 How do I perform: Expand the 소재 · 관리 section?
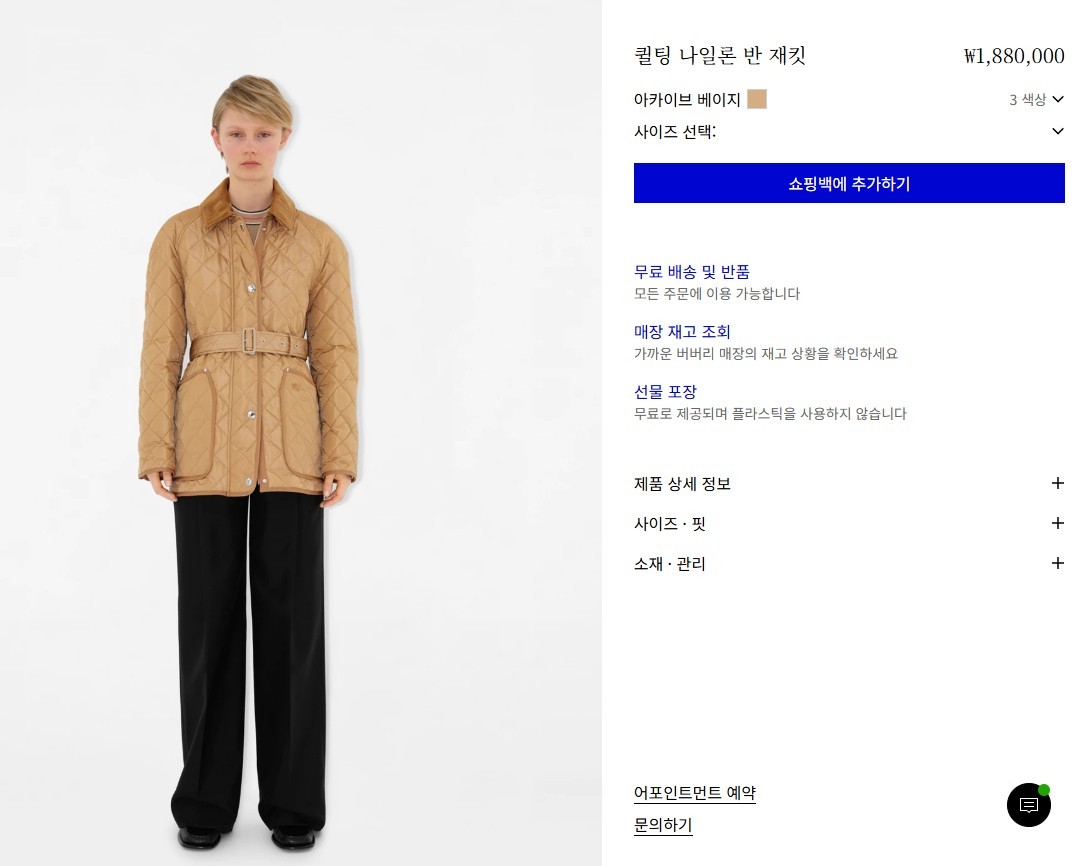click(x=849, y=564)
